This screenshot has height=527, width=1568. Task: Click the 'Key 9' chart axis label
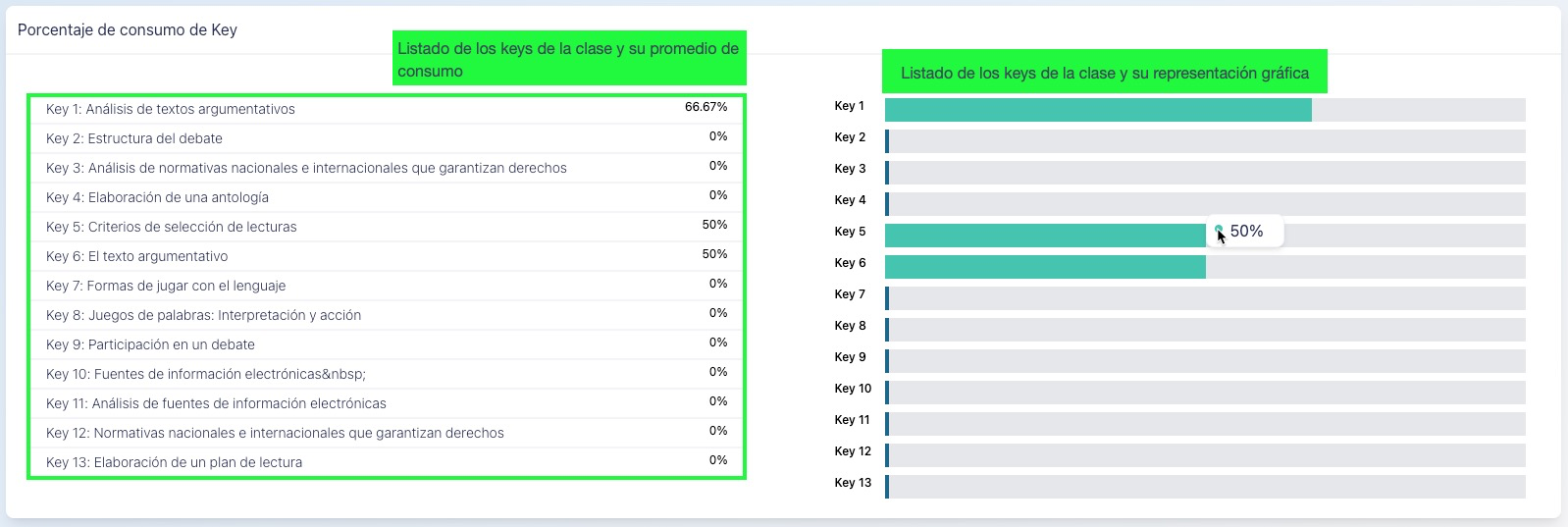tap(850, 357)
